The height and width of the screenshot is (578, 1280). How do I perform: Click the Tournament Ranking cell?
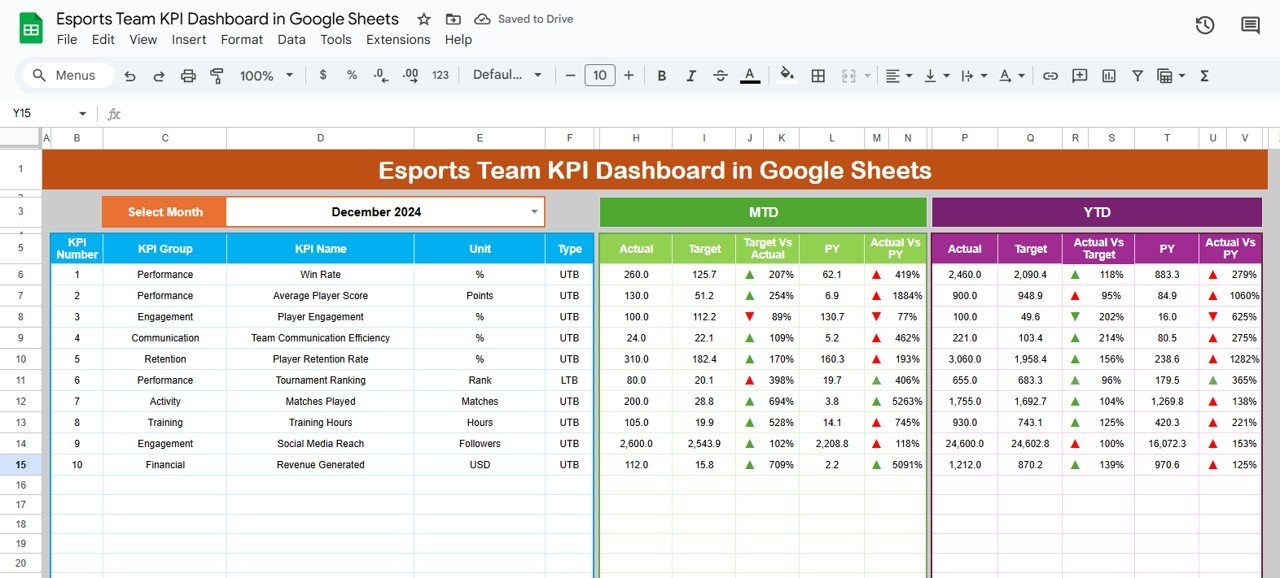tap(320, 380)
